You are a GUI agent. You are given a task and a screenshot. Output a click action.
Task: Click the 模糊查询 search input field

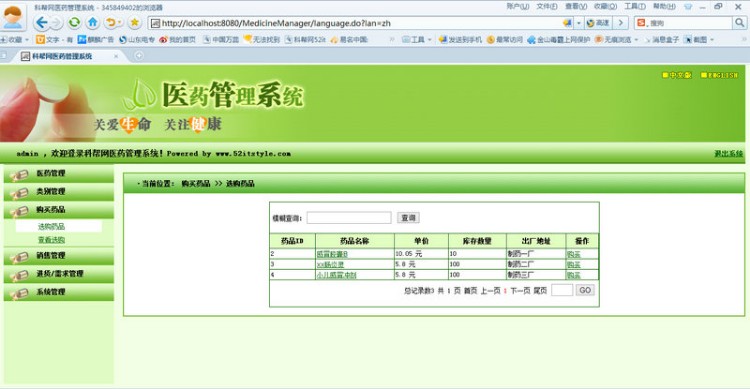click(349, 218)
